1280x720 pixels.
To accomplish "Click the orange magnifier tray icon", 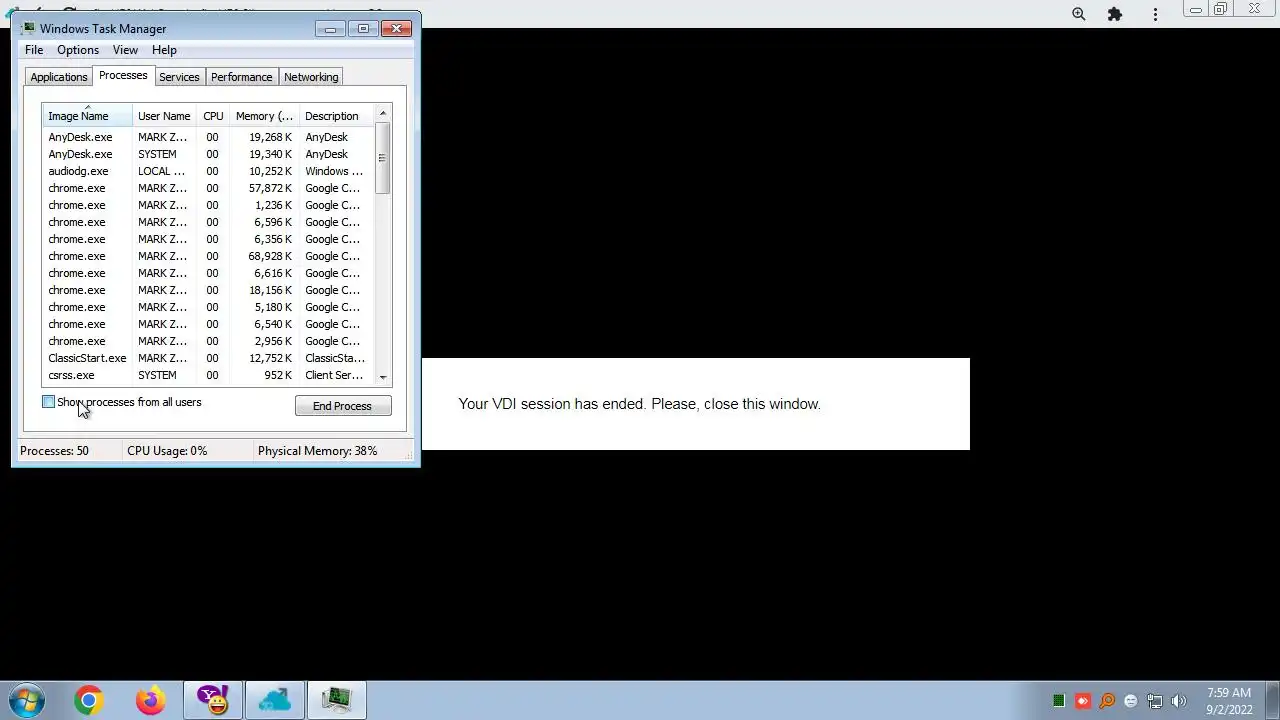I will [1107, 701].
